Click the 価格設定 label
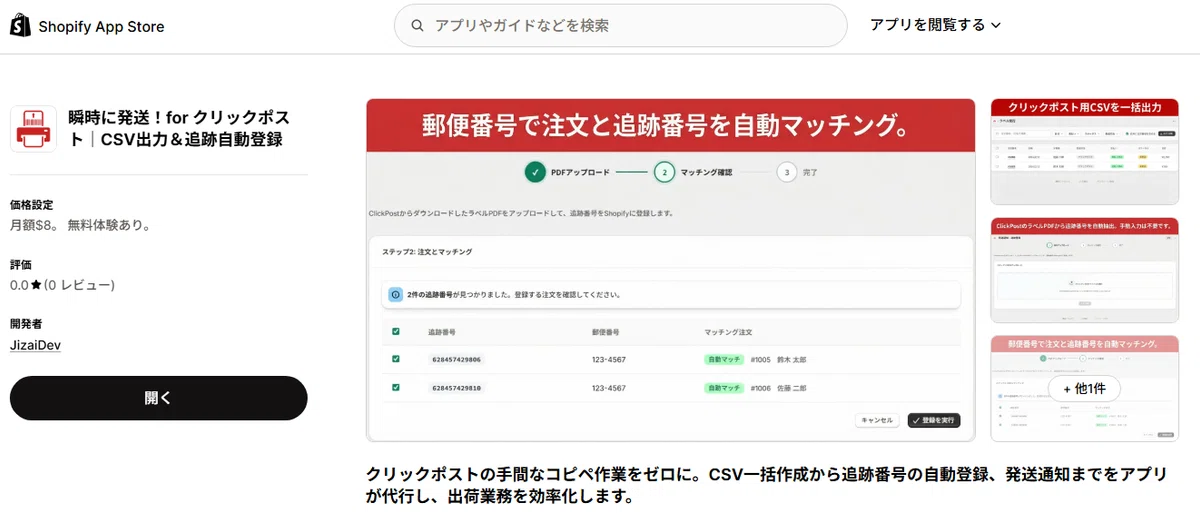Image resolution: width=1200 pixels, height=513 pixels. point(32,205)
